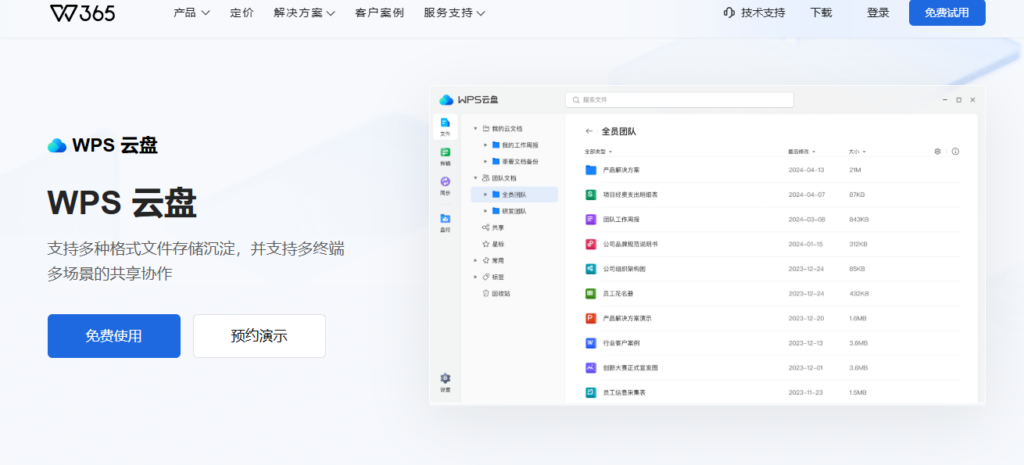The image size is (1024, 465).
Task: Click the 行业客户案例 file name
Action: click(621, 343)
